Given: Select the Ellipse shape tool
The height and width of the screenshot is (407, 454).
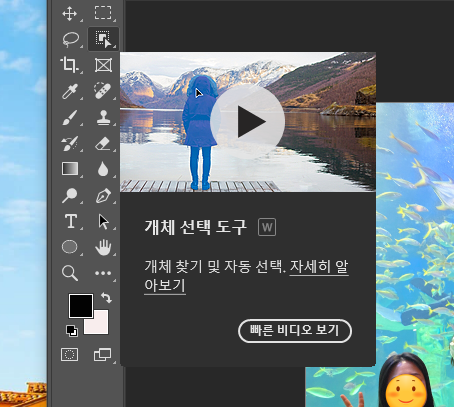Looking at the screenshot, I should tap(70, 247).
